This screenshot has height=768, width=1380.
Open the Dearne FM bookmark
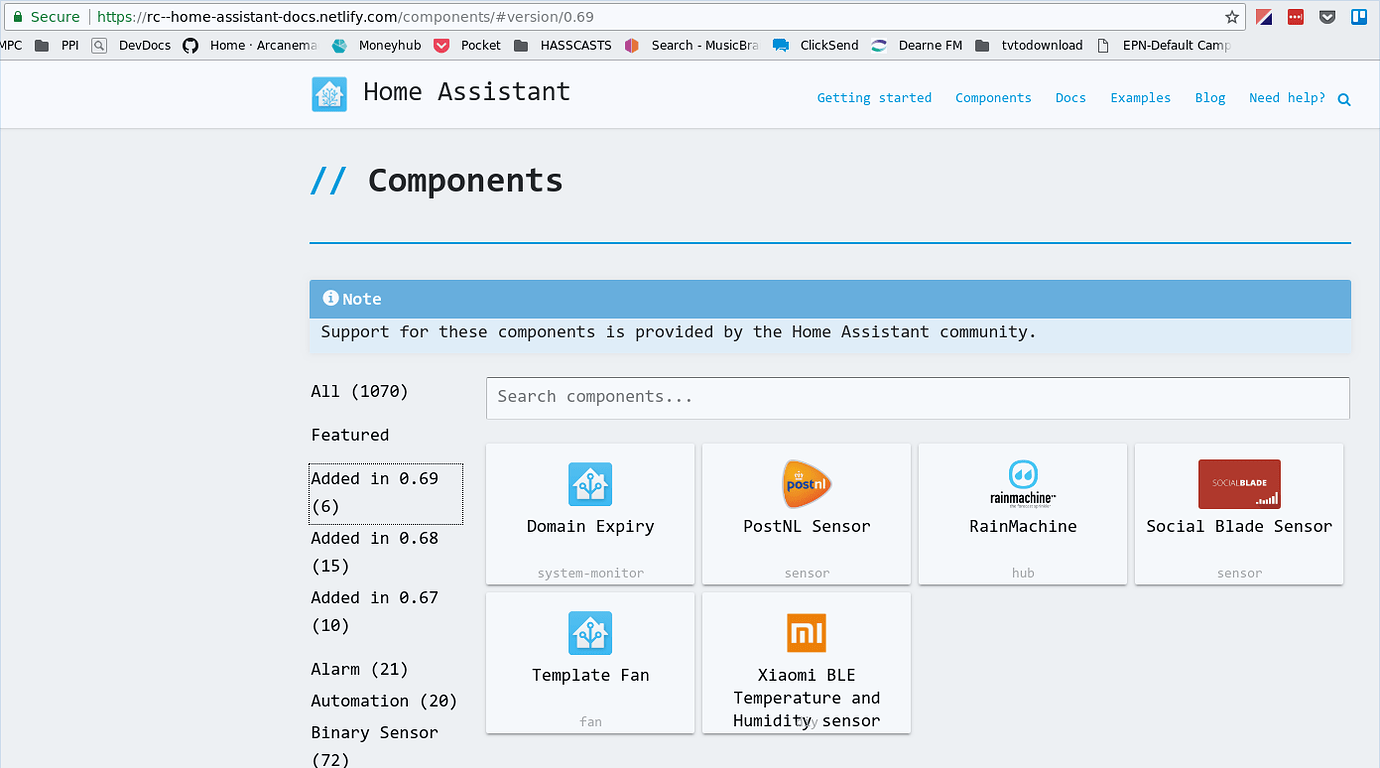(916, 45)
